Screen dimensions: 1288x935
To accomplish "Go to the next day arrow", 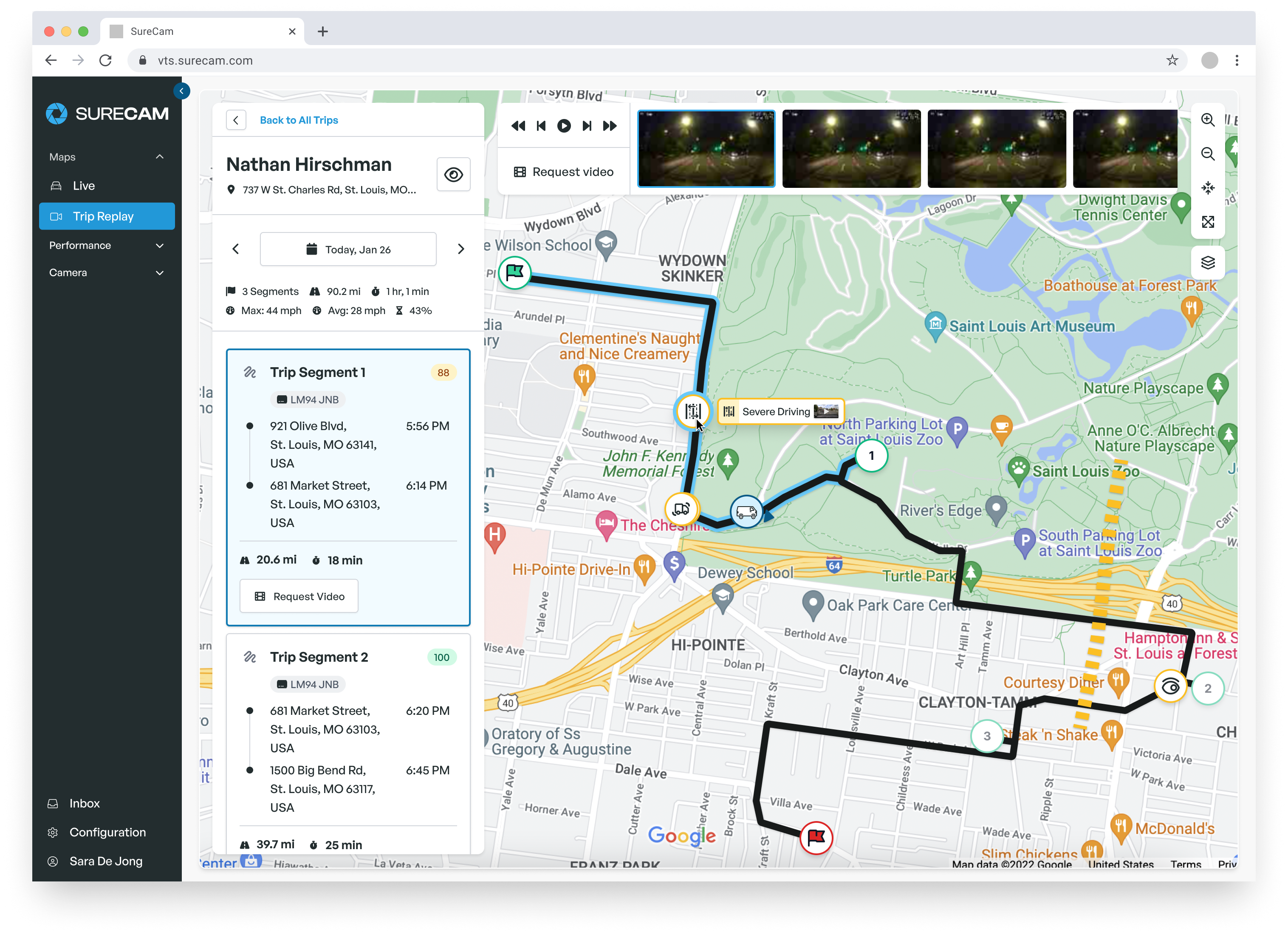I will point(460,249).
